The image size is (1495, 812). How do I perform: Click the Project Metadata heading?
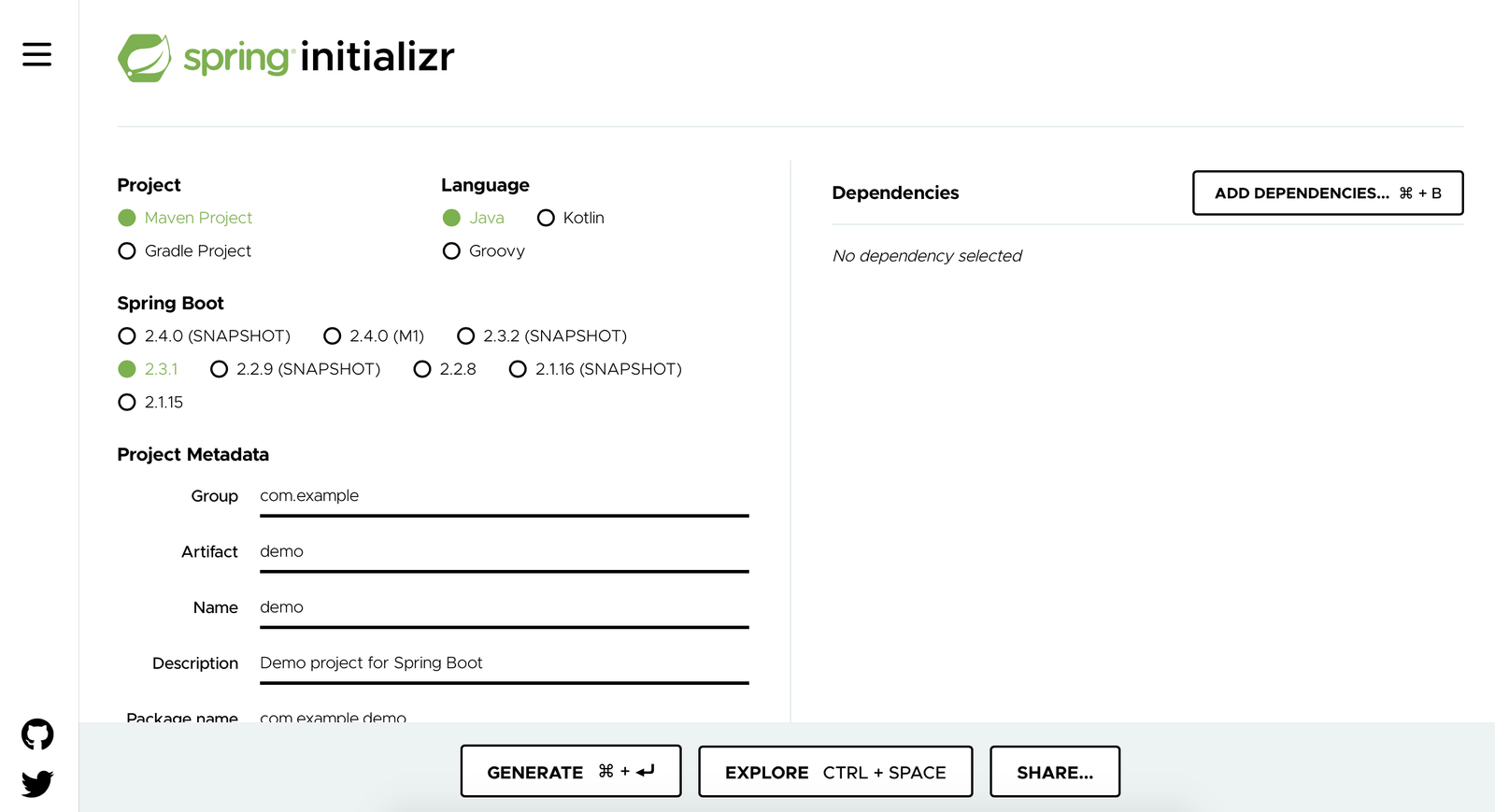[192, 455]
